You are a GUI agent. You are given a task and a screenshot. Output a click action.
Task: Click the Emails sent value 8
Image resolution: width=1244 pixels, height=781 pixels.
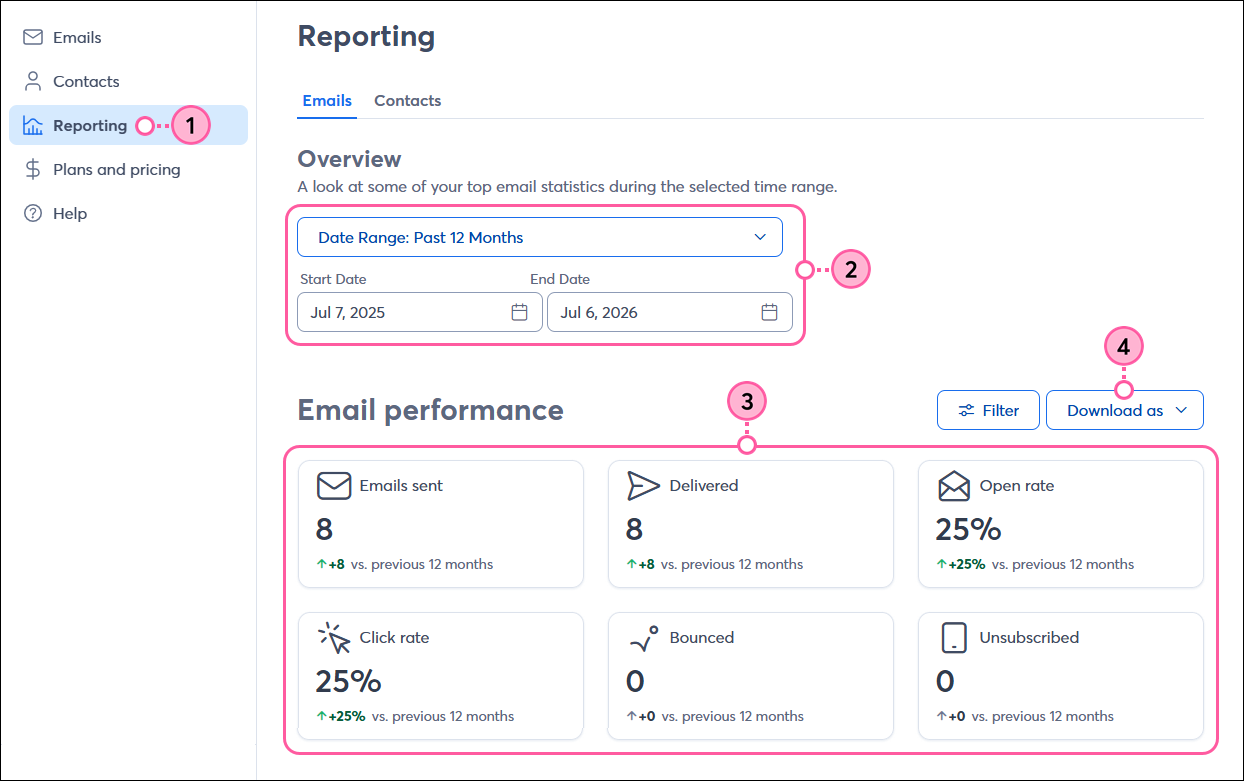click(x=324, y=529)
